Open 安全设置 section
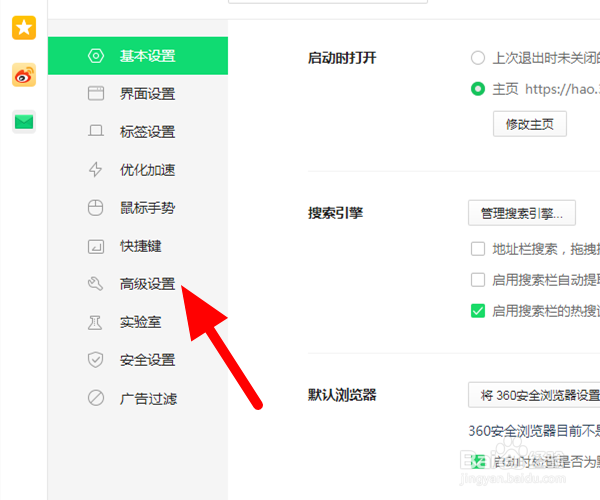Screen dimensions: 600x500 point(138,360)
